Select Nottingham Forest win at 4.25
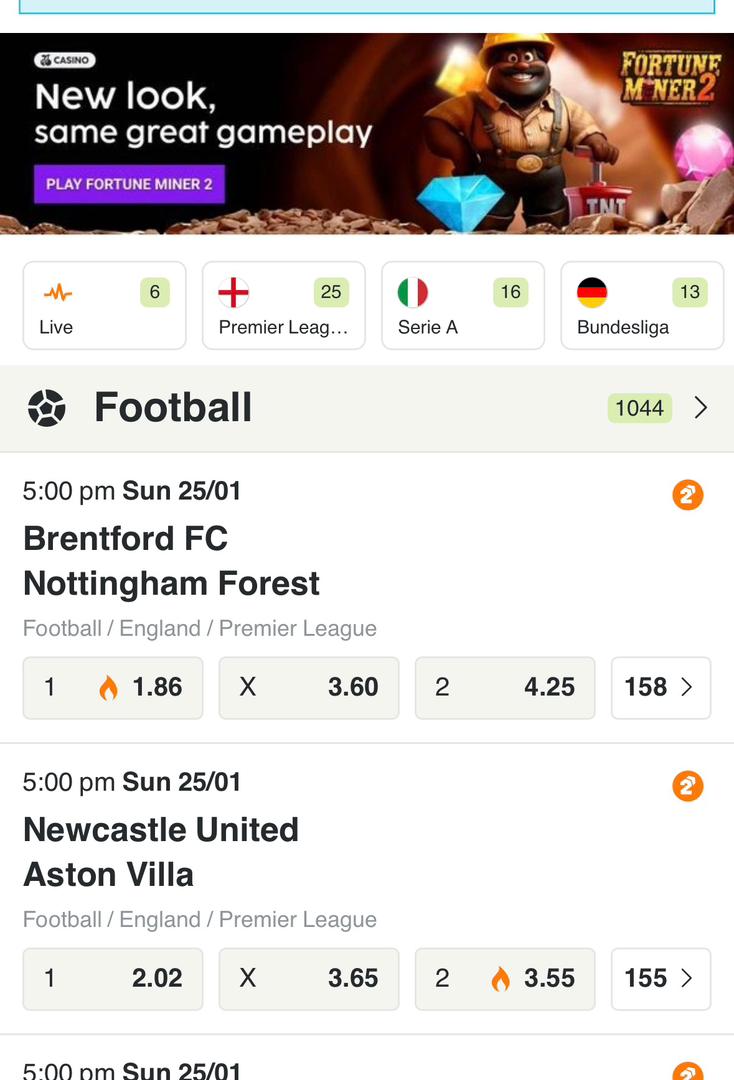 [505, 688]
